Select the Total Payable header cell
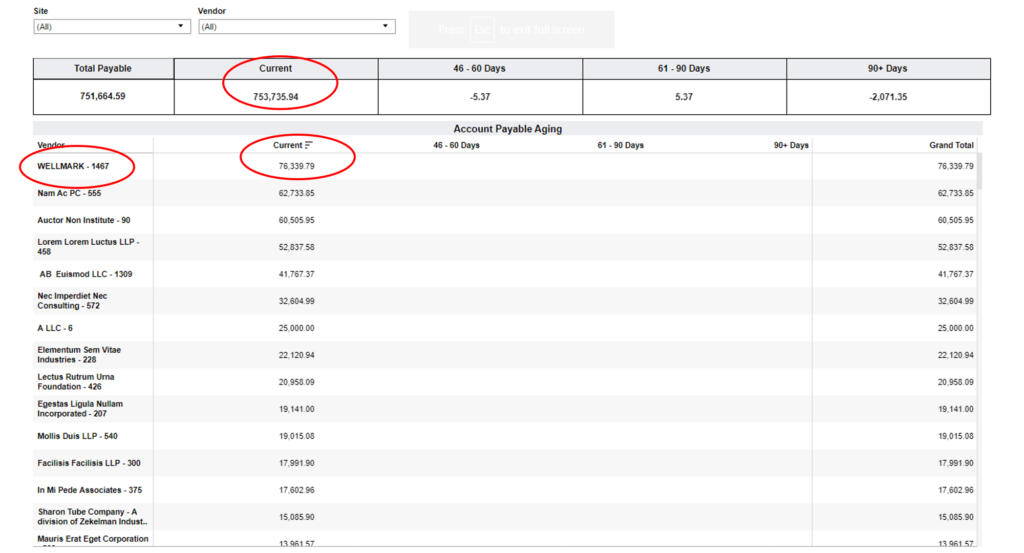Viewport: 1024px width, 553px height. click(x=103, y=69)
